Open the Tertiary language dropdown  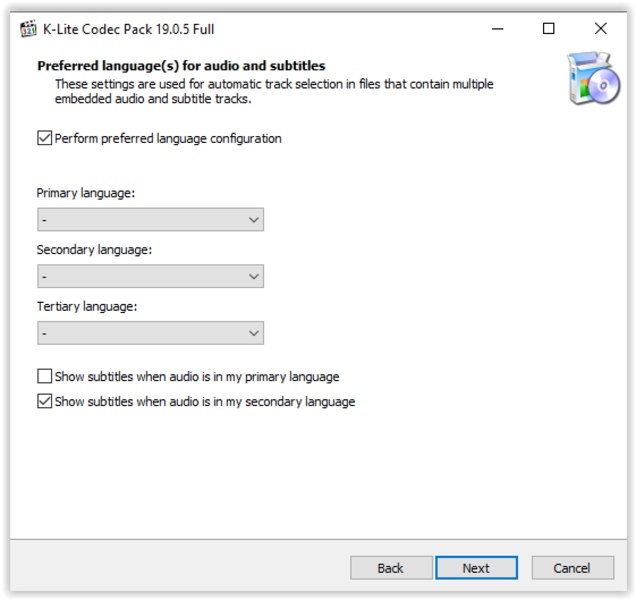[x=150, y=332]
